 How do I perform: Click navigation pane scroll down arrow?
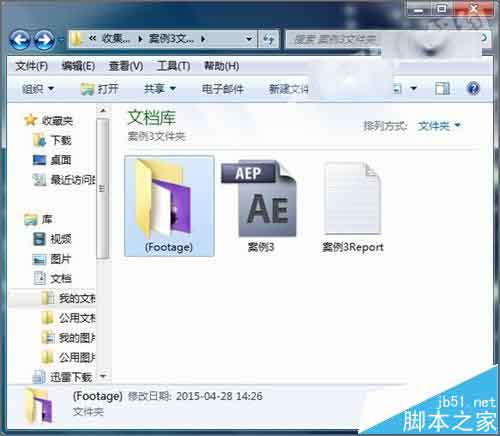(x=103, y=376)
